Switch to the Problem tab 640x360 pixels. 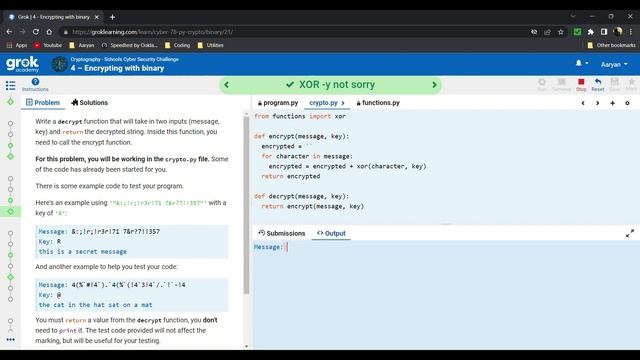[x=43, y=102]
